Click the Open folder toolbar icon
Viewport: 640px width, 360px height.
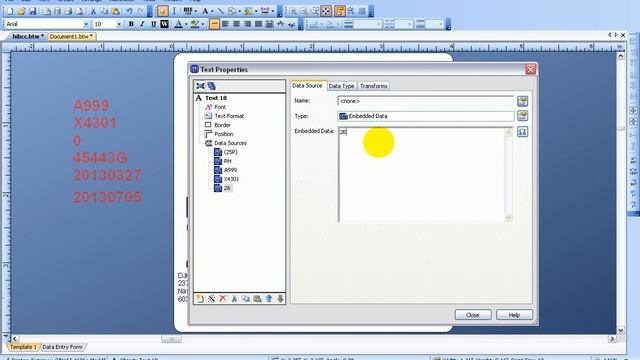[x=21, y=11]
